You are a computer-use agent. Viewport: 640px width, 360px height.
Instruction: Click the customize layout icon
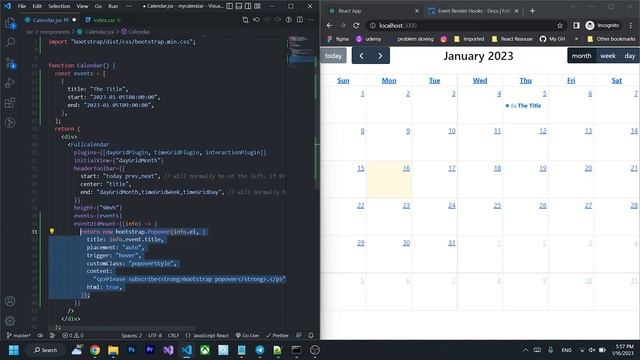[x=257, y=6]
